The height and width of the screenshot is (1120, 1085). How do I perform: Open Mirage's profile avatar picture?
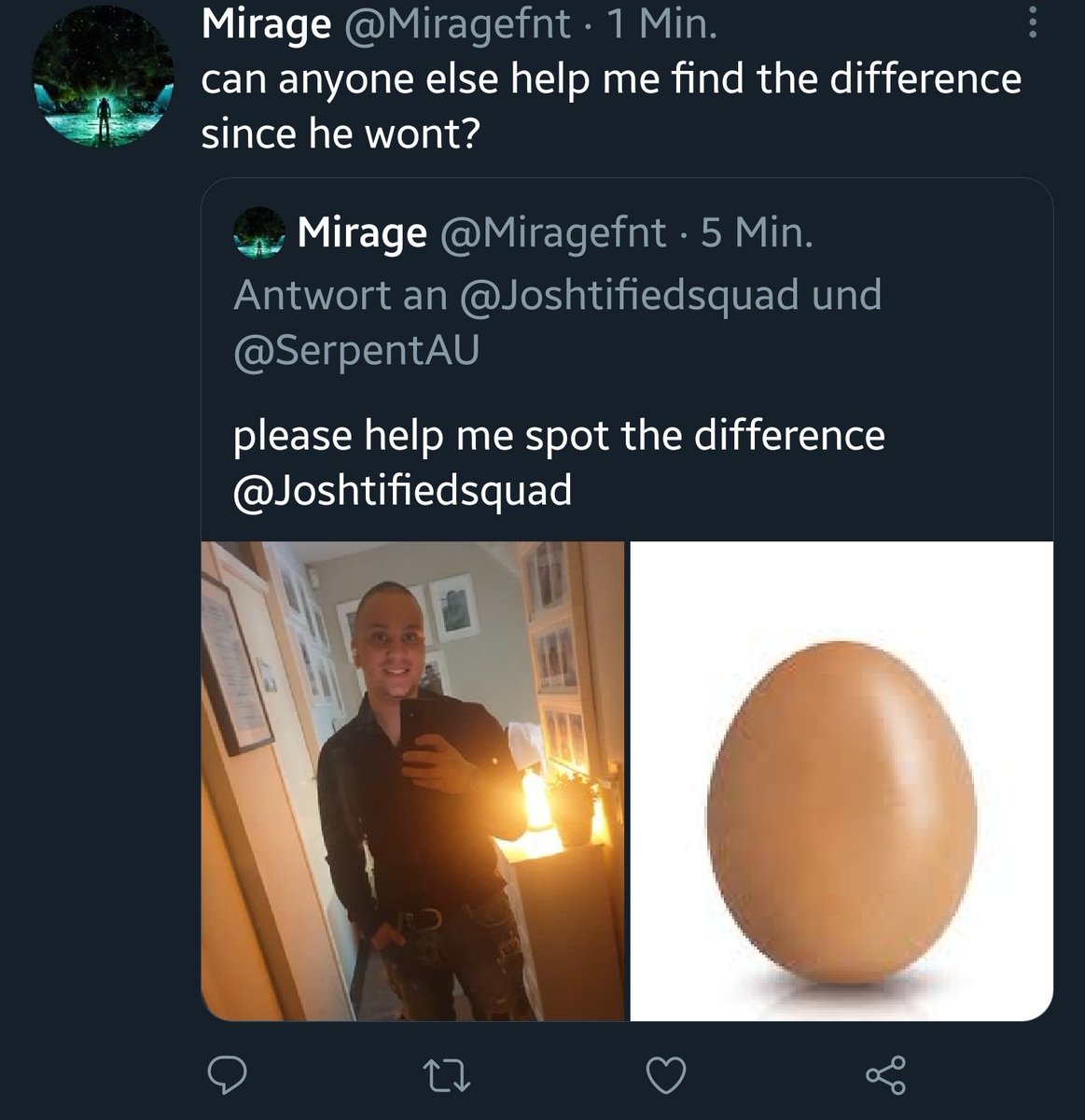pyautogui.click(x=103, y=77)
